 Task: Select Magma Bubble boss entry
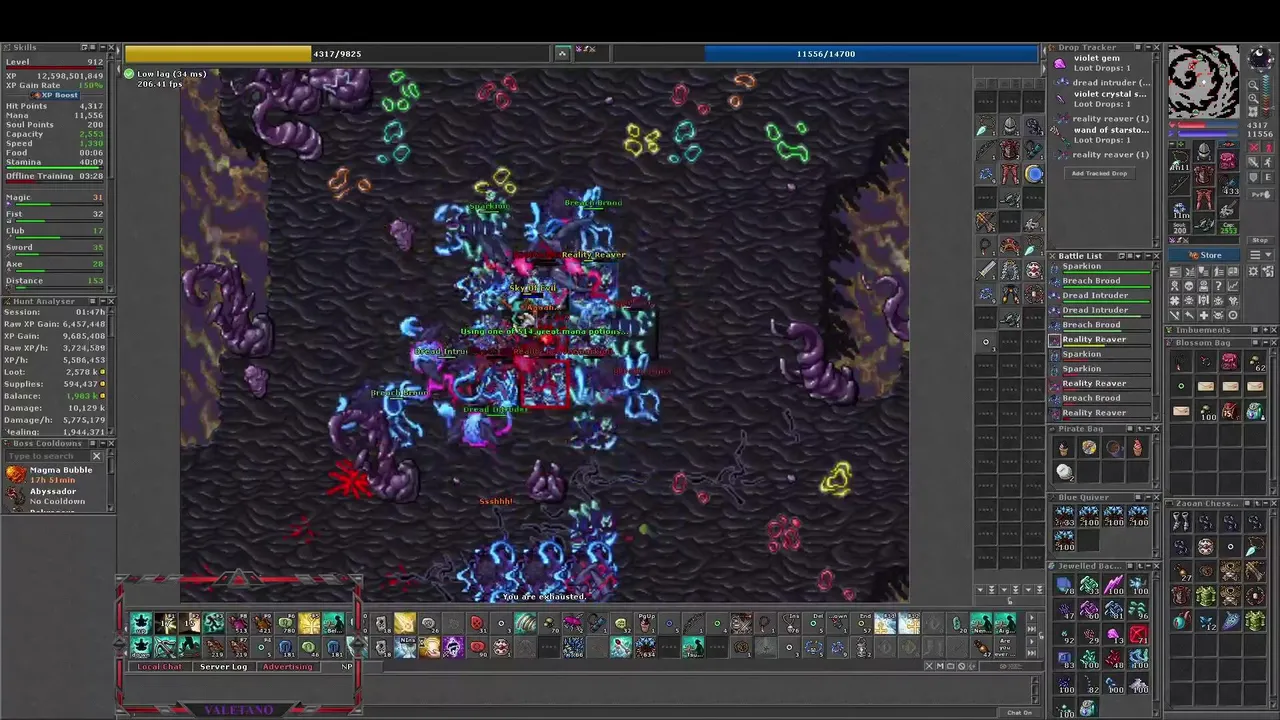point(55,475)
